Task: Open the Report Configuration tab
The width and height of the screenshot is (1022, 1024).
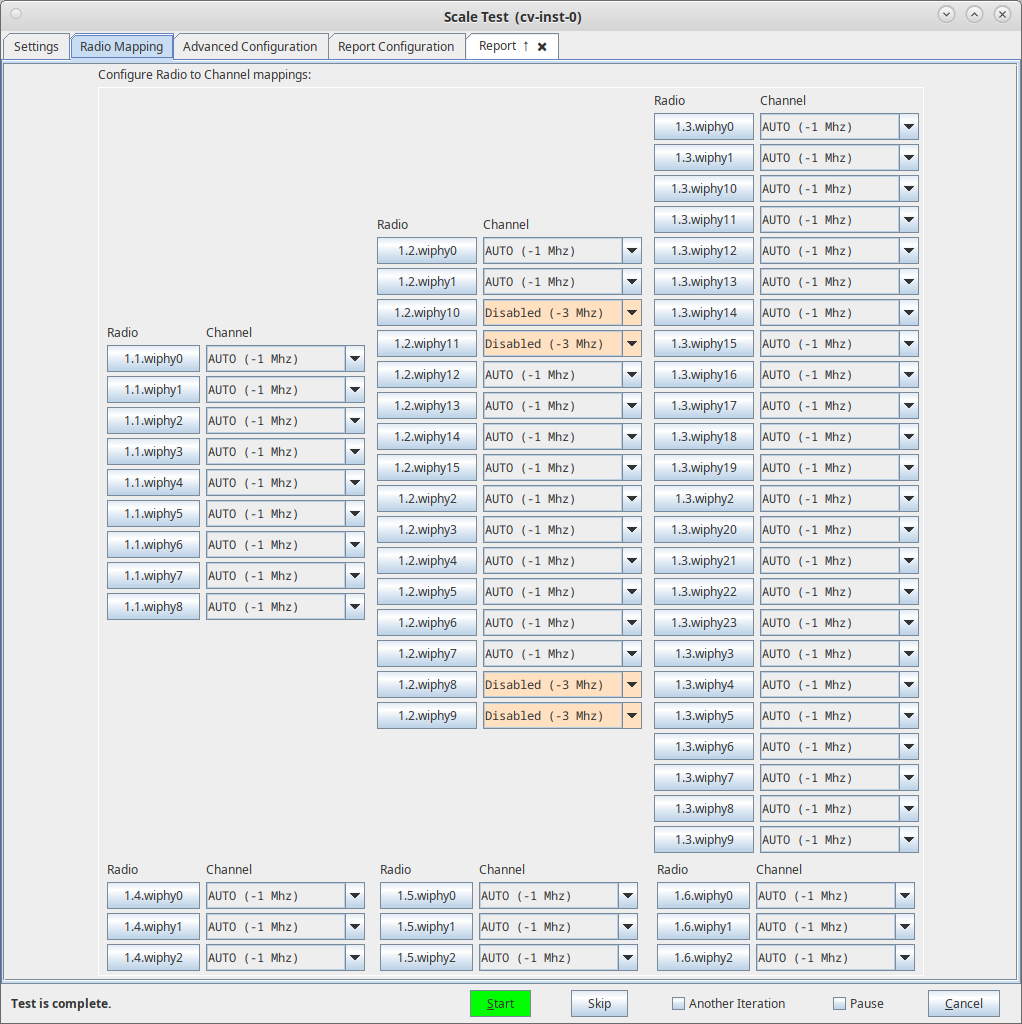Action: click(396, 47)
